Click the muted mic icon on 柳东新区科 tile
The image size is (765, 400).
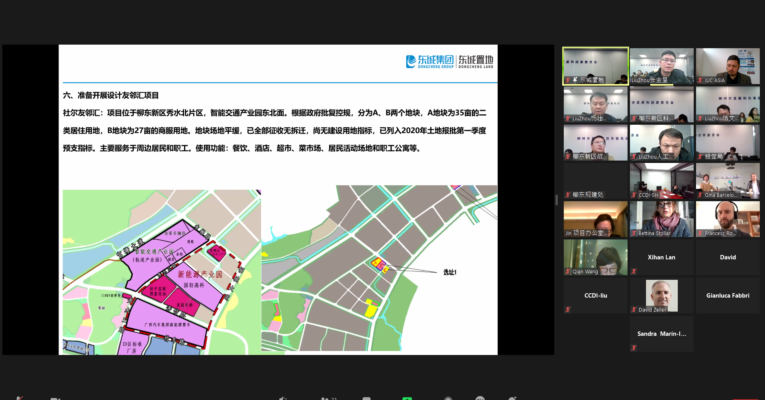(x=634, y=119)
